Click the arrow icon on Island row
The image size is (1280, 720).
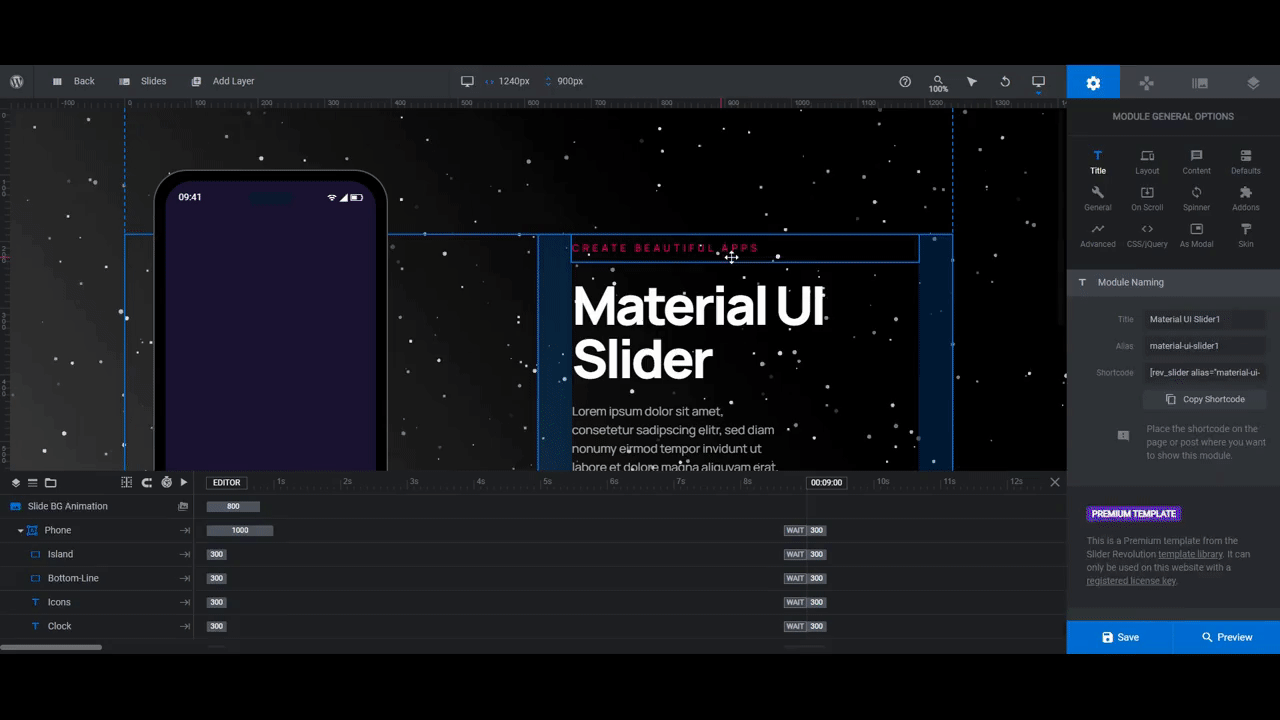coord(185,554)
